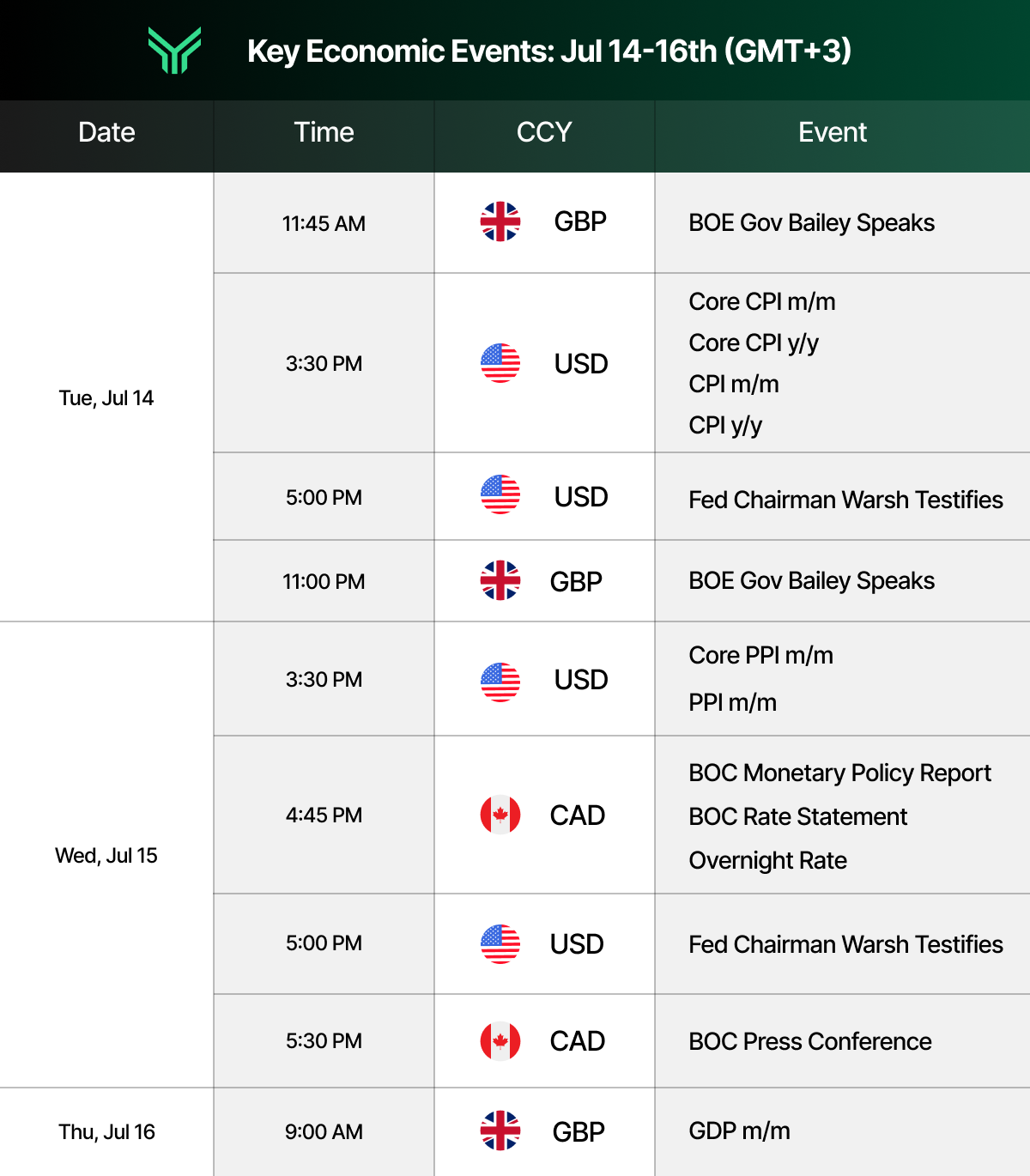This screenshot has width=1030, height=1176.
Task: Click Wednesday's 5:00 PM time cell
Action: pyautogui.click(x=324, y=943)
